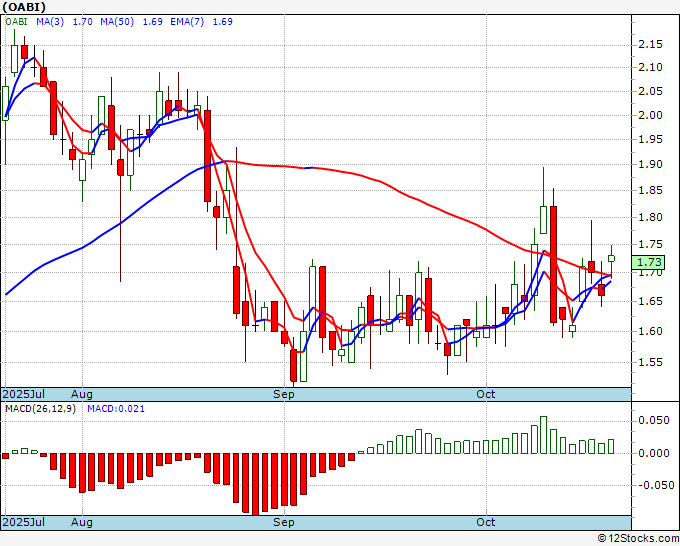This screenshot has width=680, height=546.
Task: Click the EMA(7) legend label
Action: (187, 21)
